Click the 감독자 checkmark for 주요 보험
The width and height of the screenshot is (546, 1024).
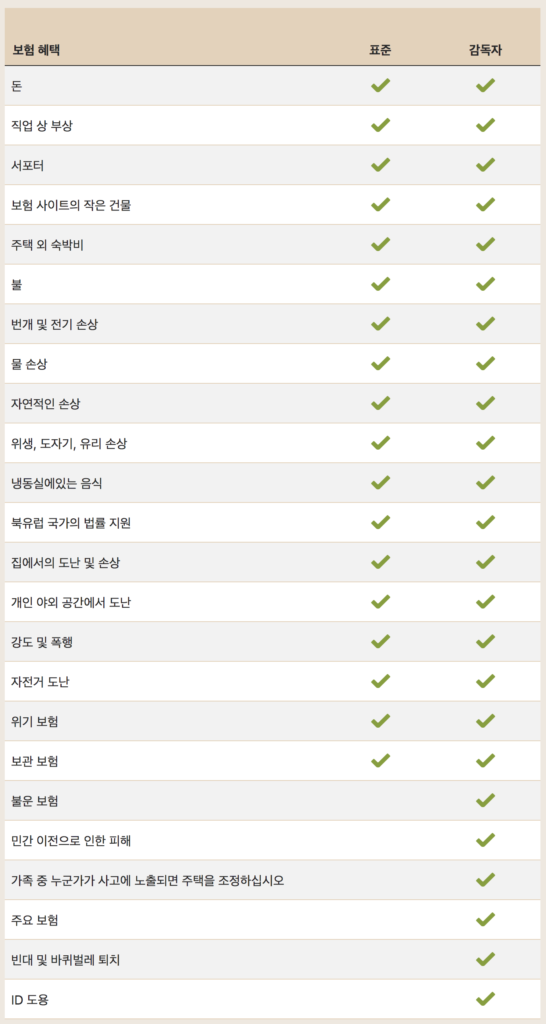[485, 920]
